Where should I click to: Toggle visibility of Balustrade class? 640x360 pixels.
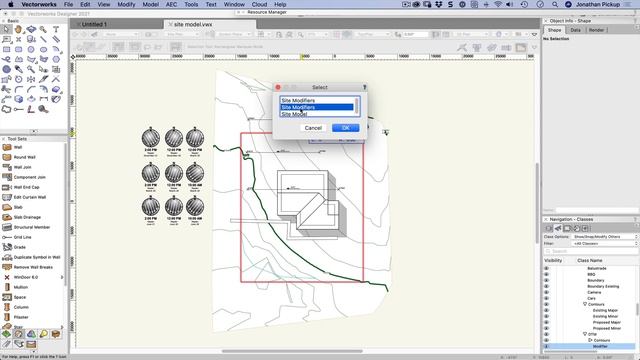pyautogui.click(x=547, y=268)
